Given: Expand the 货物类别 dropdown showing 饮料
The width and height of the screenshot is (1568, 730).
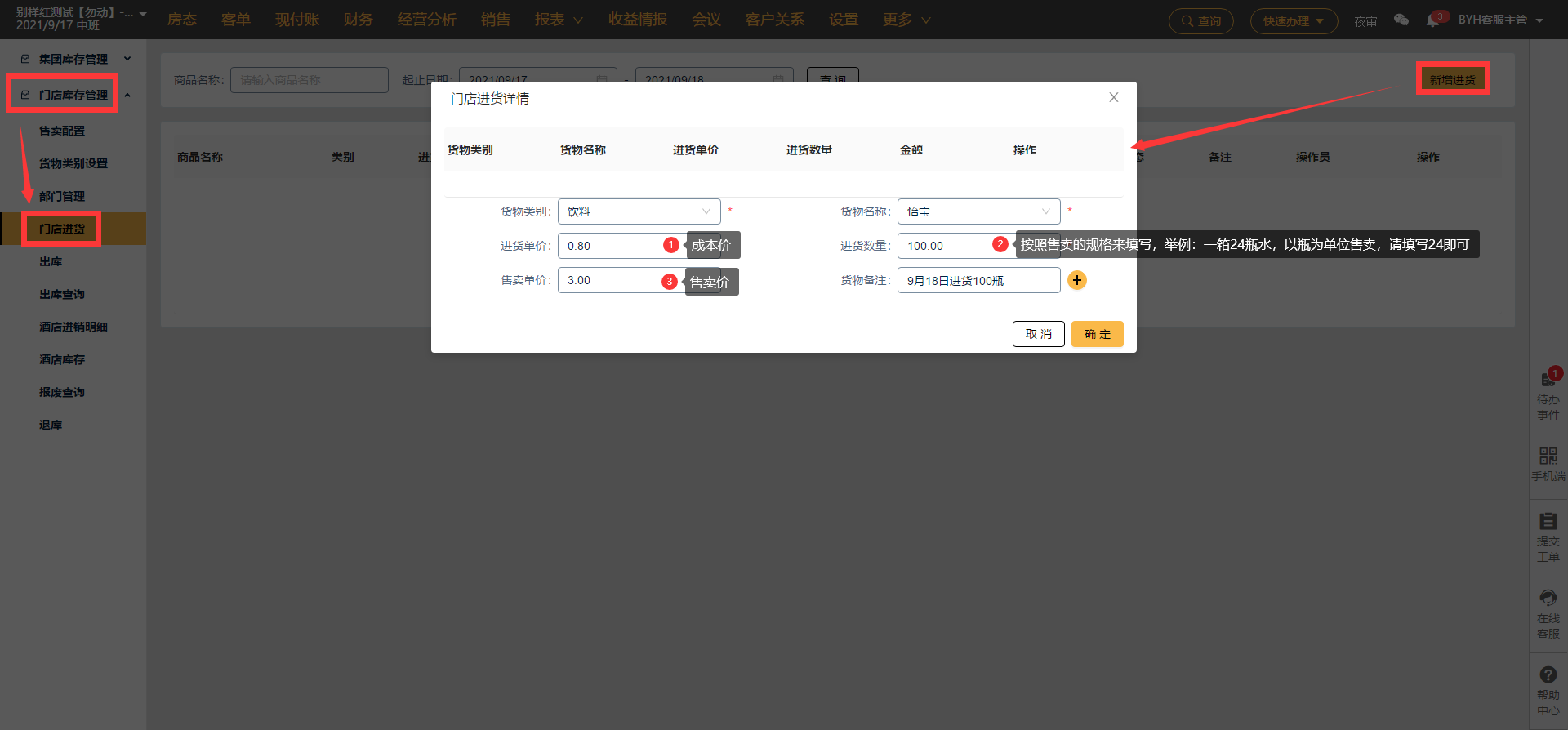Looking at the screenshot, I should pos(639,211).
